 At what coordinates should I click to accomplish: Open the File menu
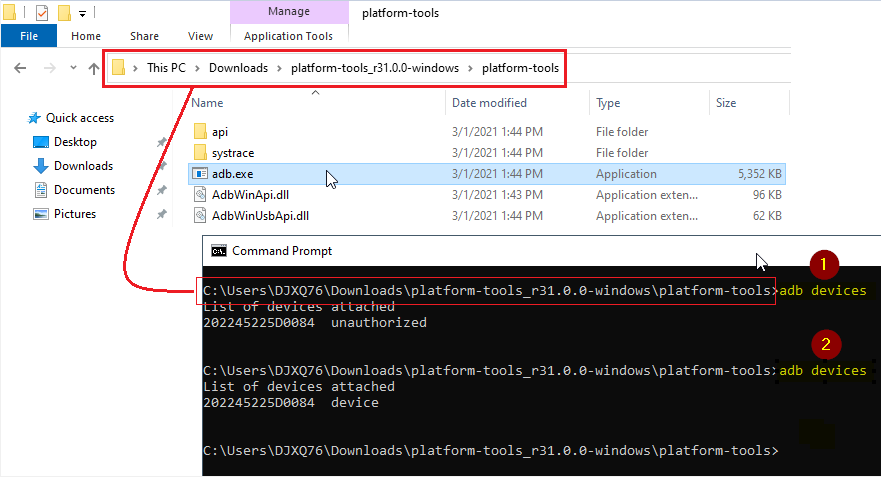coord(29,36)
